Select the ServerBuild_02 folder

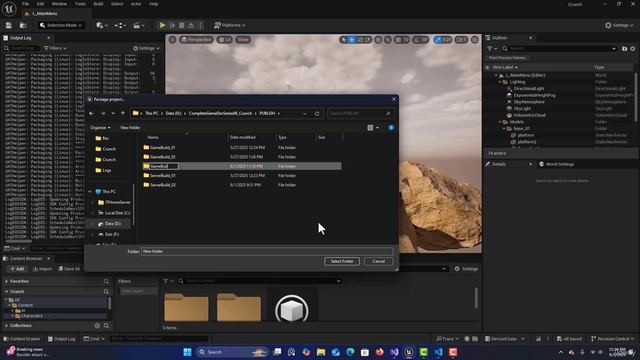tap(162, 185)
